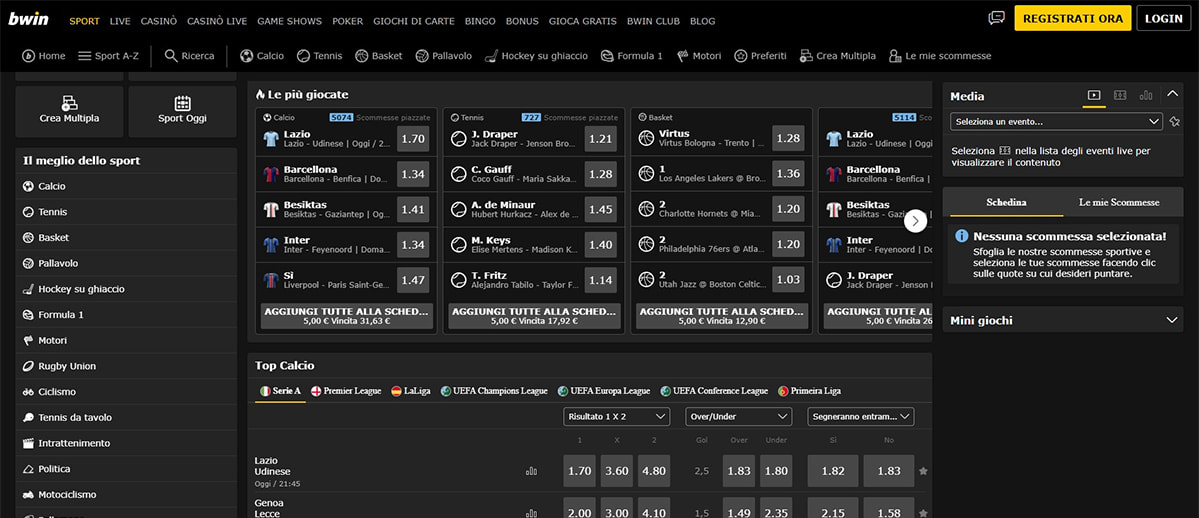1199x518 pixels.
Task: Open statistics for Lazio Udinese match
Action: click(531, 471)
